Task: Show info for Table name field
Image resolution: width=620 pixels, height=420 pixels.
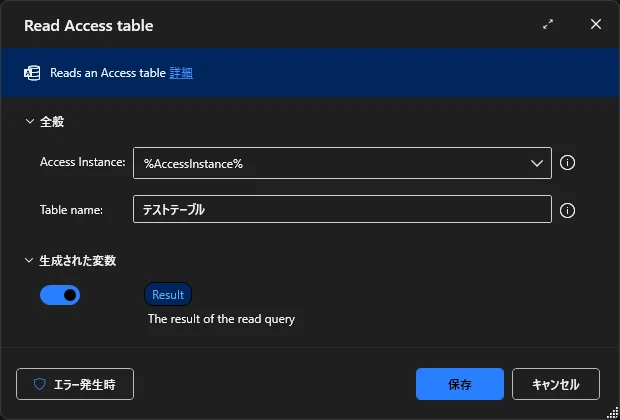Action: pos(567,210)
